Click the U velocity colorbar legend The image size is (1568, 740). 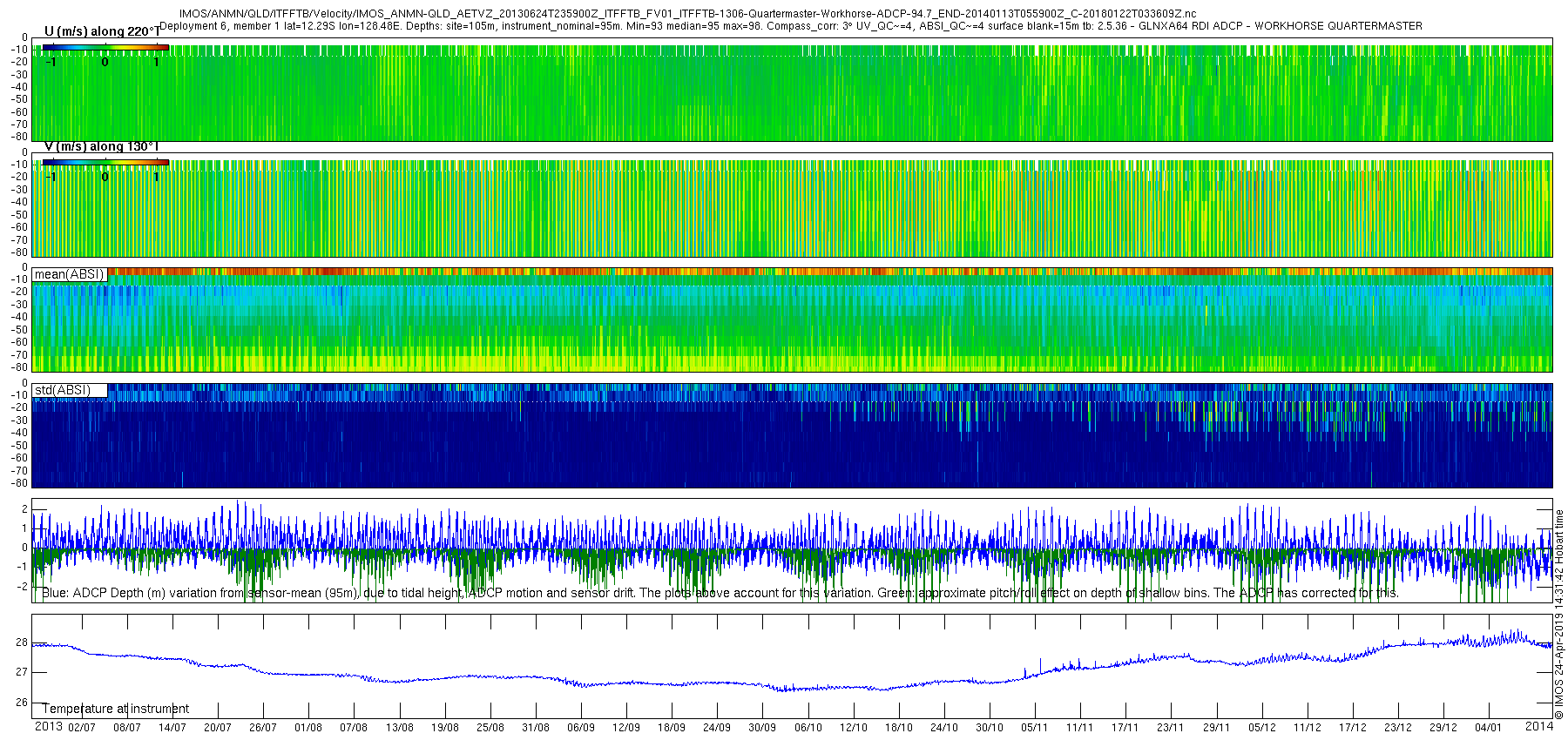(105, 47)
